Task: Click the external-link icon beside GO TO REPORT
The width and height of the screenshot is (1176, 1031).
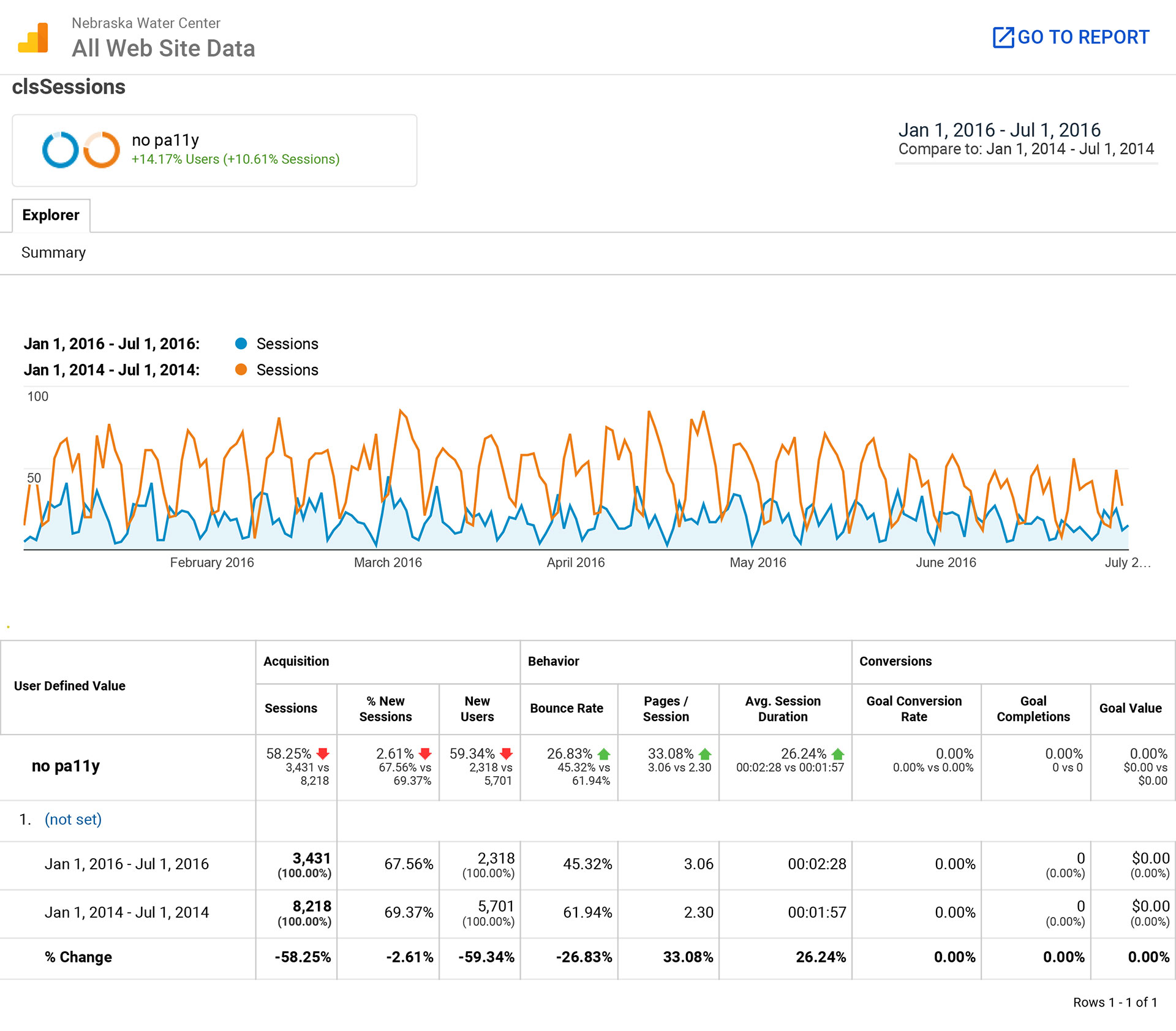Action: 1003,37
